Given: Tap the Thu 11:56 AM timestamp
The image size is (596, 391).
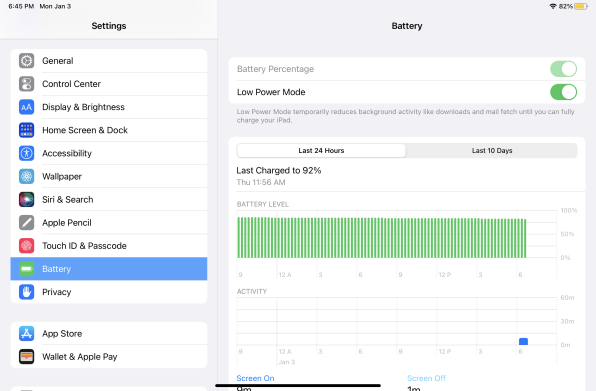Looking at the screenshot, I should click(261, 182).
